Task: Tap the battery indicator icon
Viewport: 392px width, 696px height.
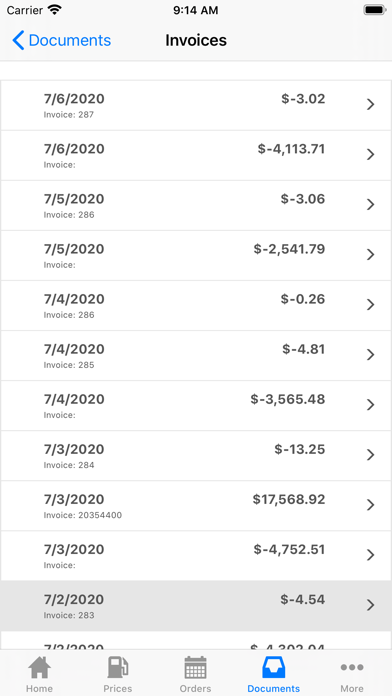Action: [x=375, y=10]
